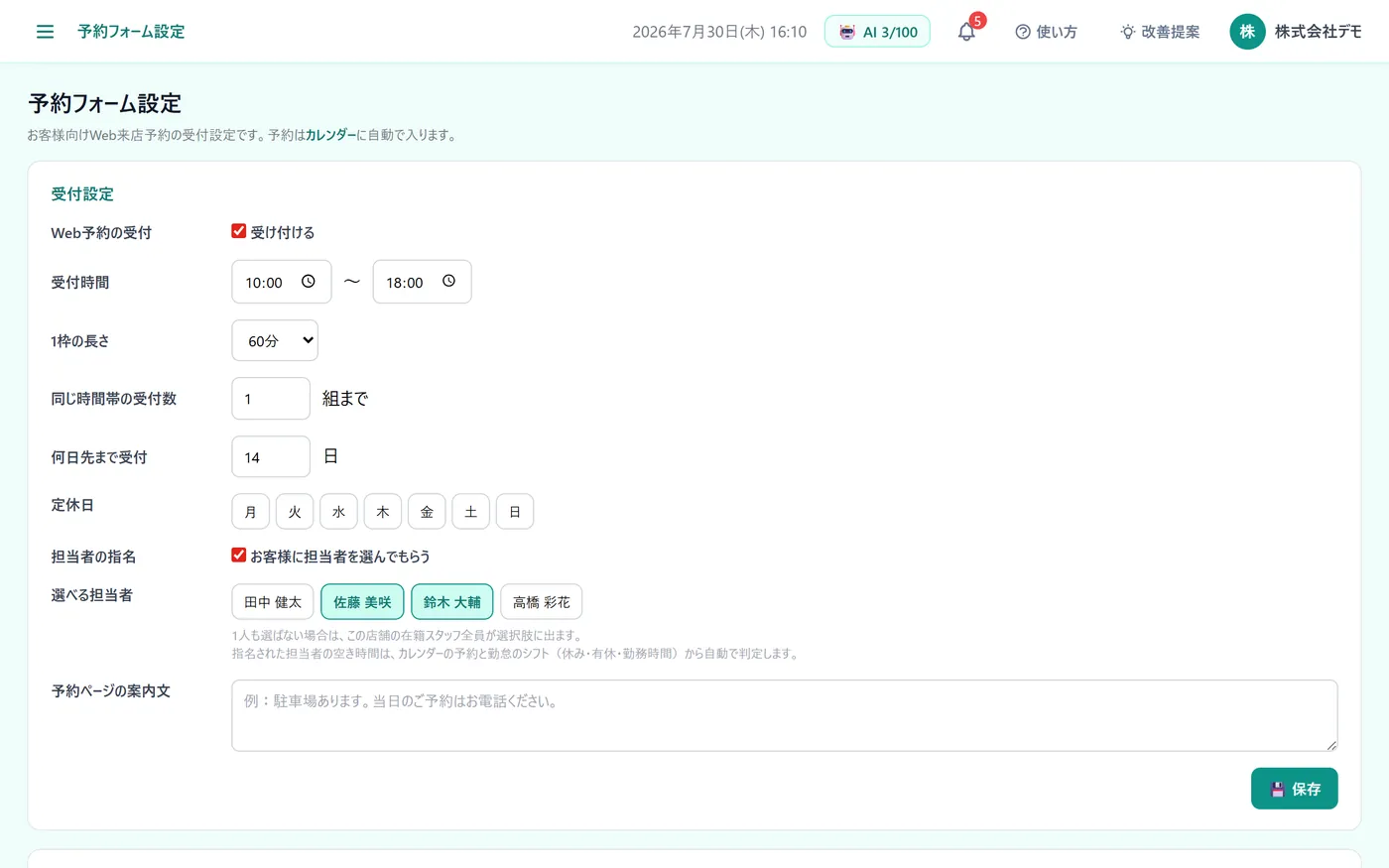Toggle 土 as a closed day
1389x868 pixels.
click(470, 512)
